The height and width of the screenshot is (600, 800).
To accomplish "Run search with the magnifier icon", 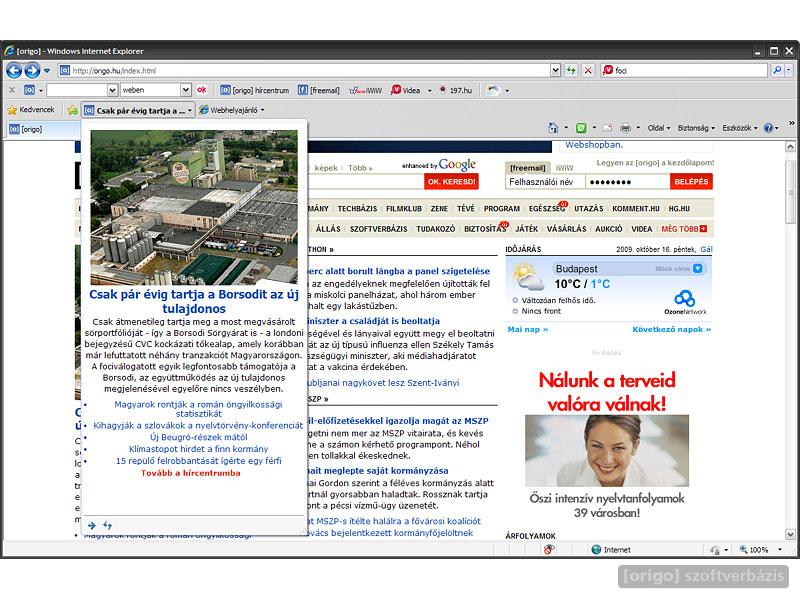I will click(x=776, y=70).
